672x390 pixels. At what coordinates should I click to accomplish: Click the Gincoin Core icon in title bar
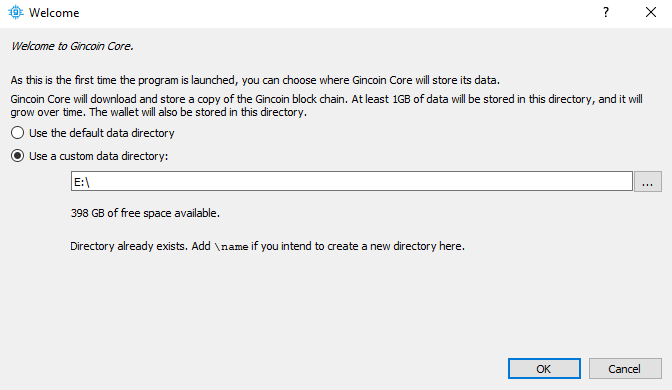(16, 12)
